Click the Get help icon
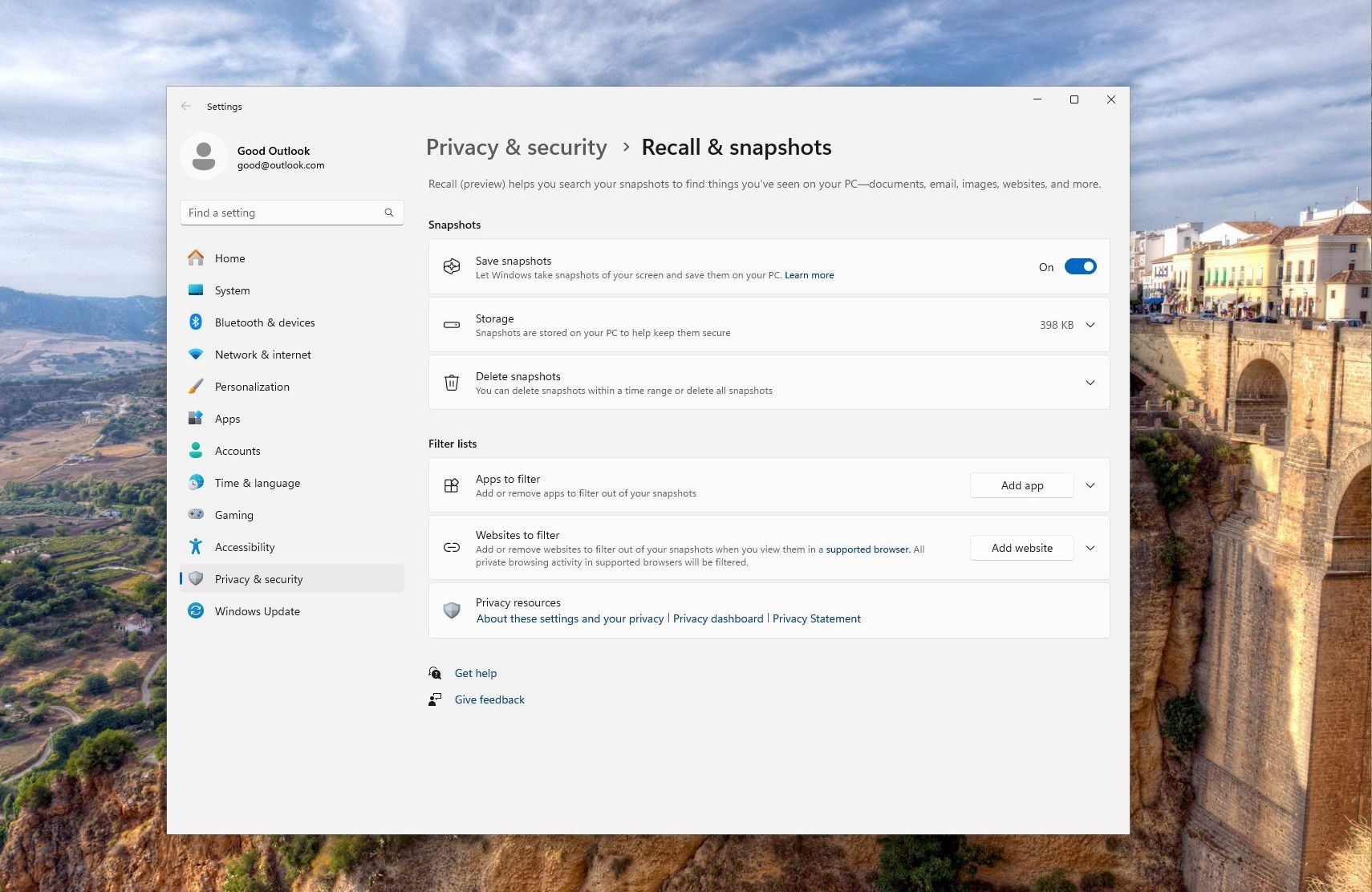1372x892 pixels. (435, 673)
